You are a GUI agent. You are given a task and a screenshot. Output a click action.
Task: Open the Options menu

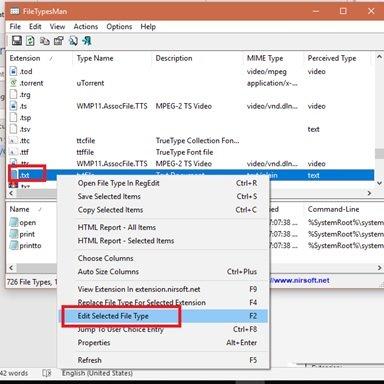119,27
